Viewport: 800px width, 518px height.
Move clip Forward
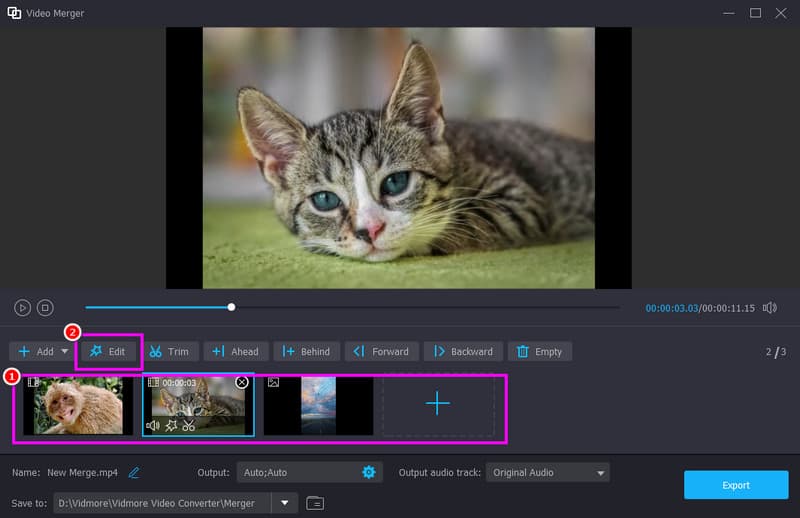[382, 352]
